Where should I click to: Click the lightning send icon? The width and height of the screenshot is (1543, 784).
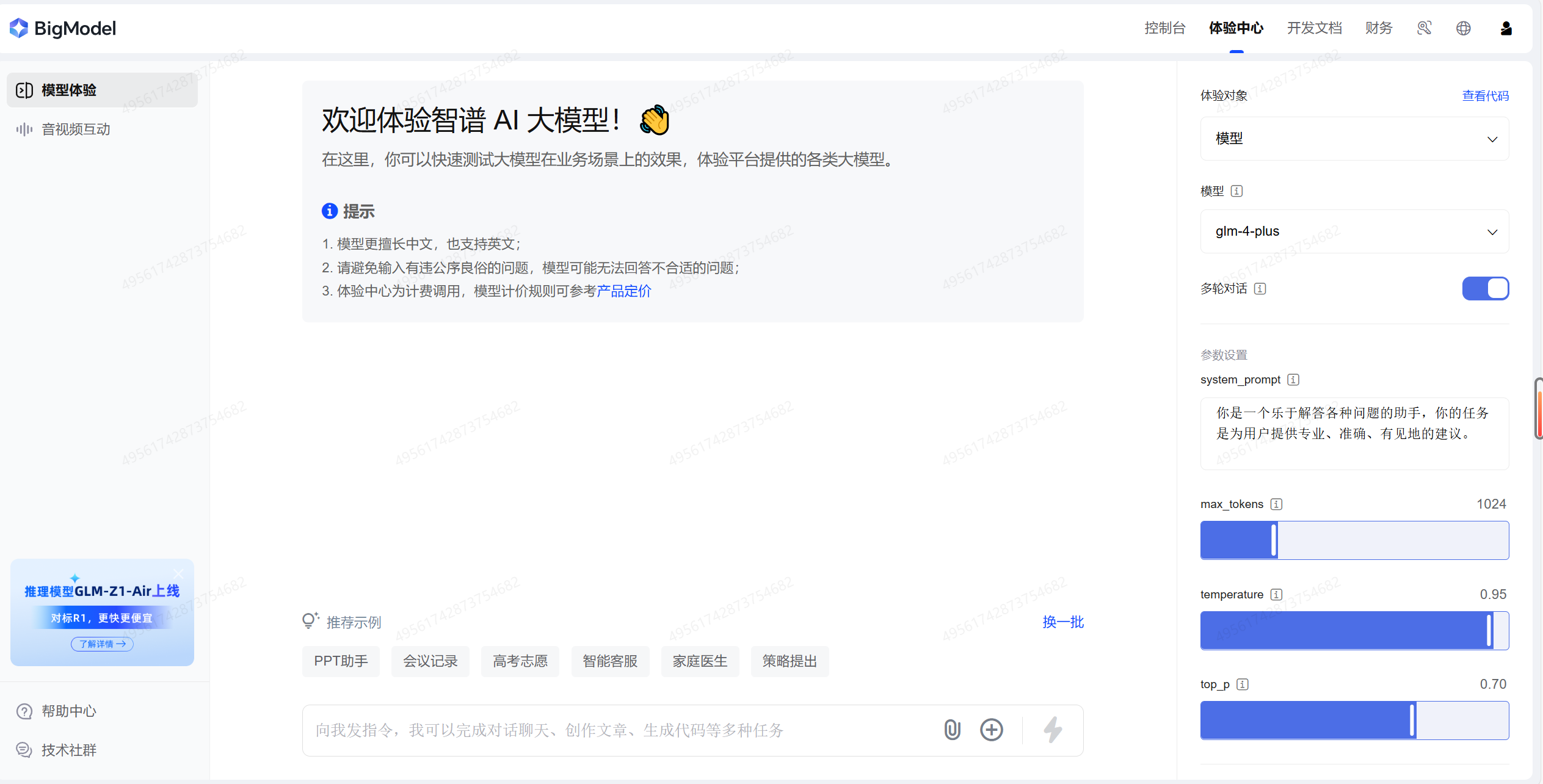pyautogui.click(x=1053, y=730)
